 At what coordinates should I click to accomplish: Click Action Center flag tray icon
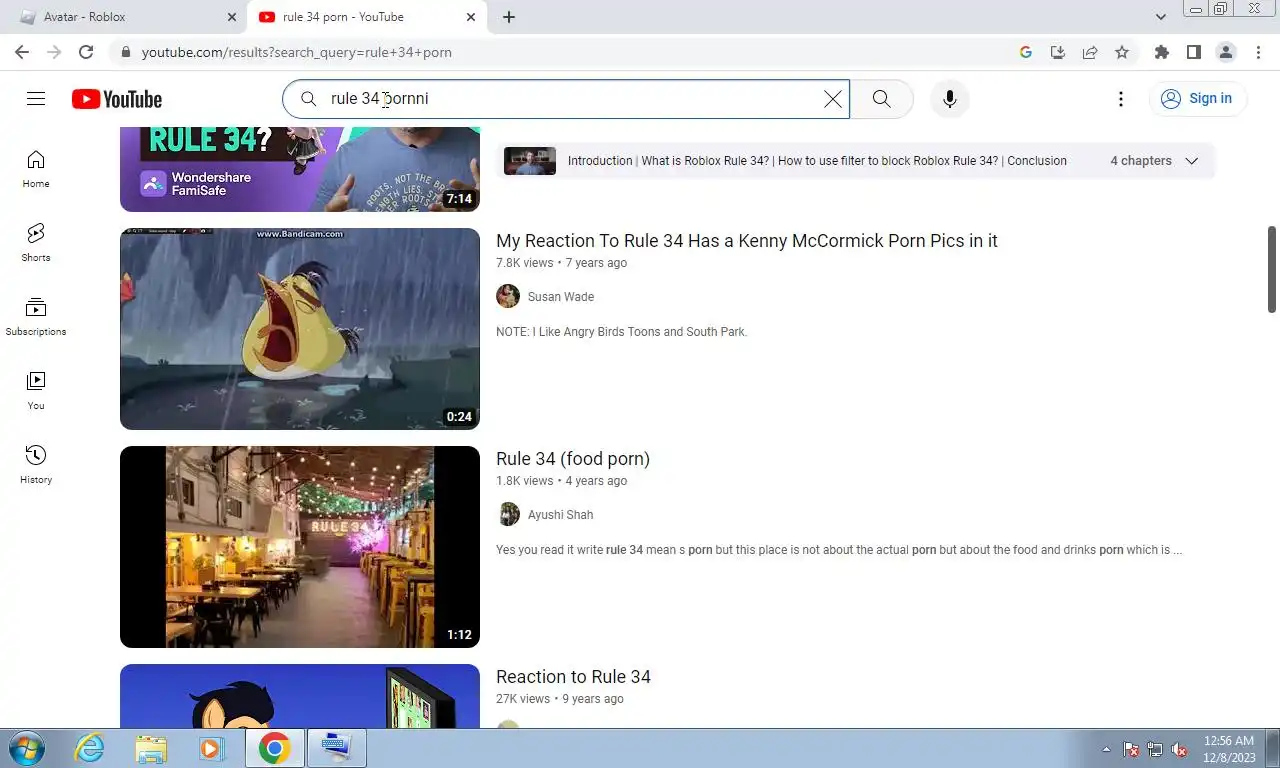tap(1131, 749)
